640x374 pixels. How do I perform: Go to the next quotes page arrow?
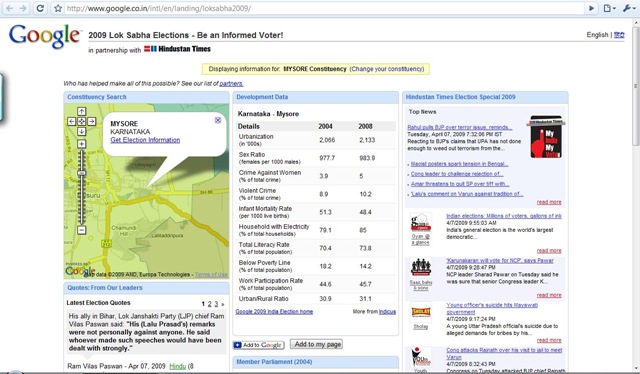pos(222,304)
